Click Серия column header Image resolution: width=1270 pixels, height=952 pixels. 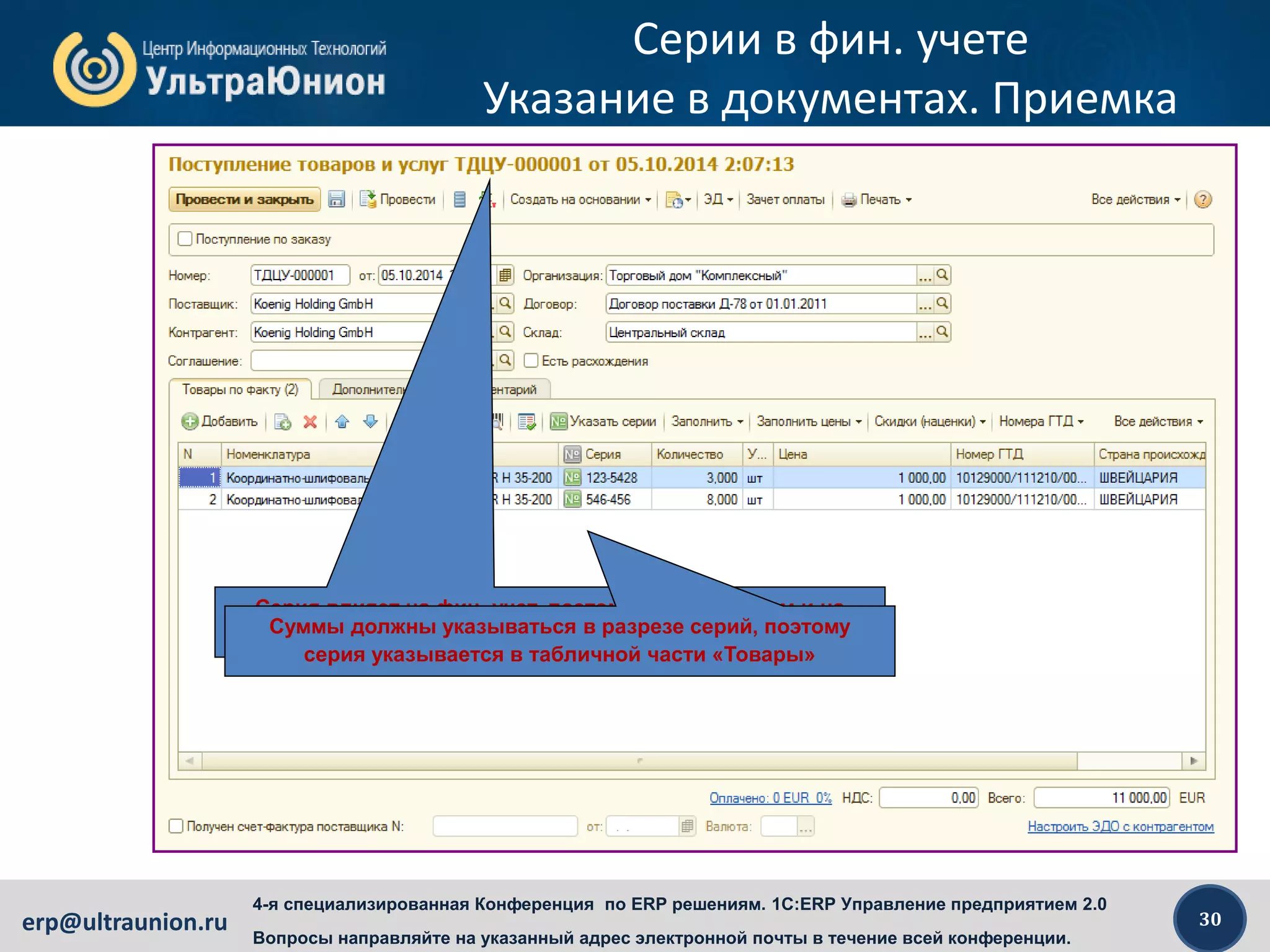pos(605,454)
